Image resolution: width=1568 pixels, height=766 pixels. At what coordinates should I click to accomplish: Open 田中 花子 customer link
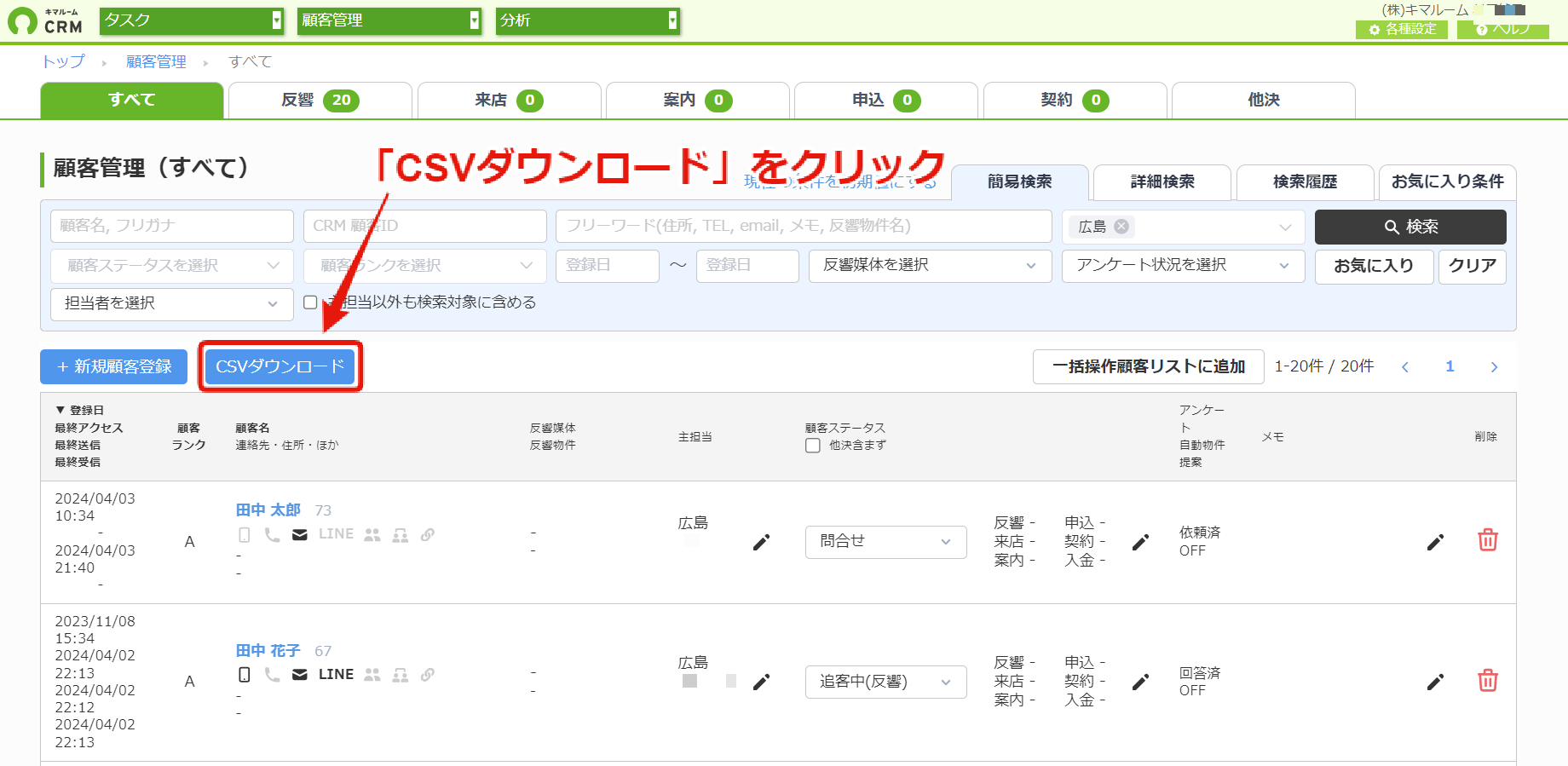[268, 650]
